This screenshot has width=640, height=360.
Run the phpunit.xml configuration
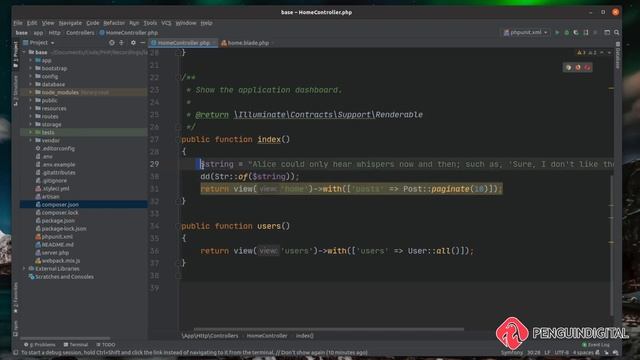557,32
